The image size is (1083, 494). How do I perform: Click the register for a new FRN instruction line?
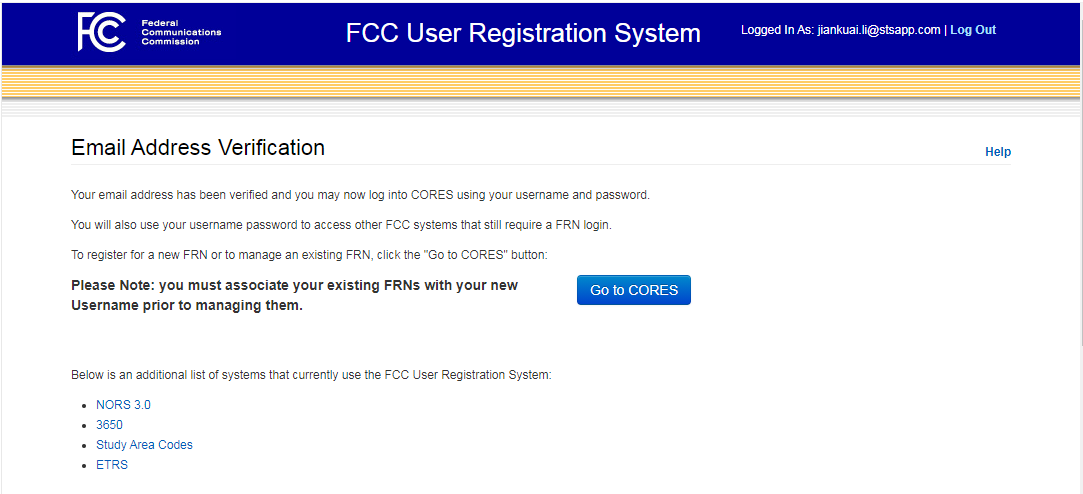[x=309, y=254]
